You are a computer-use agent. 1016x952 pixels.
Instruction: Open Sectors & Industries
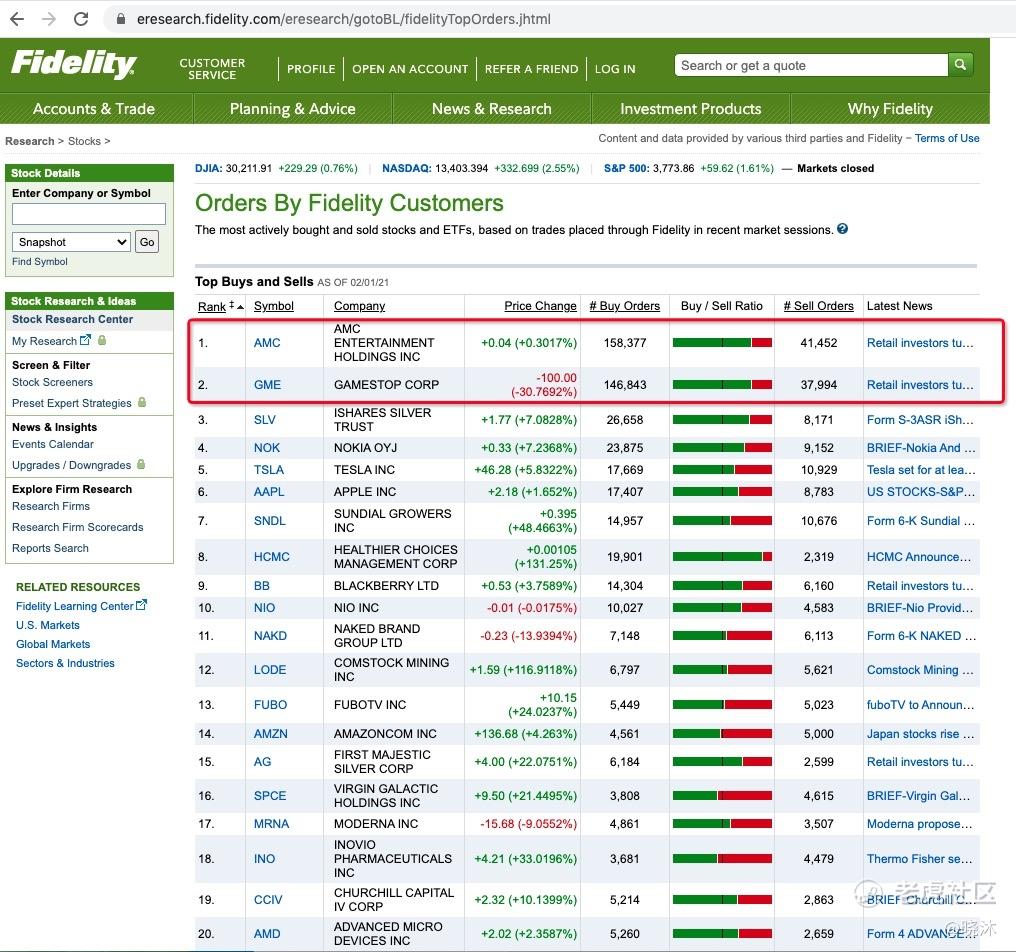point(65,664)
